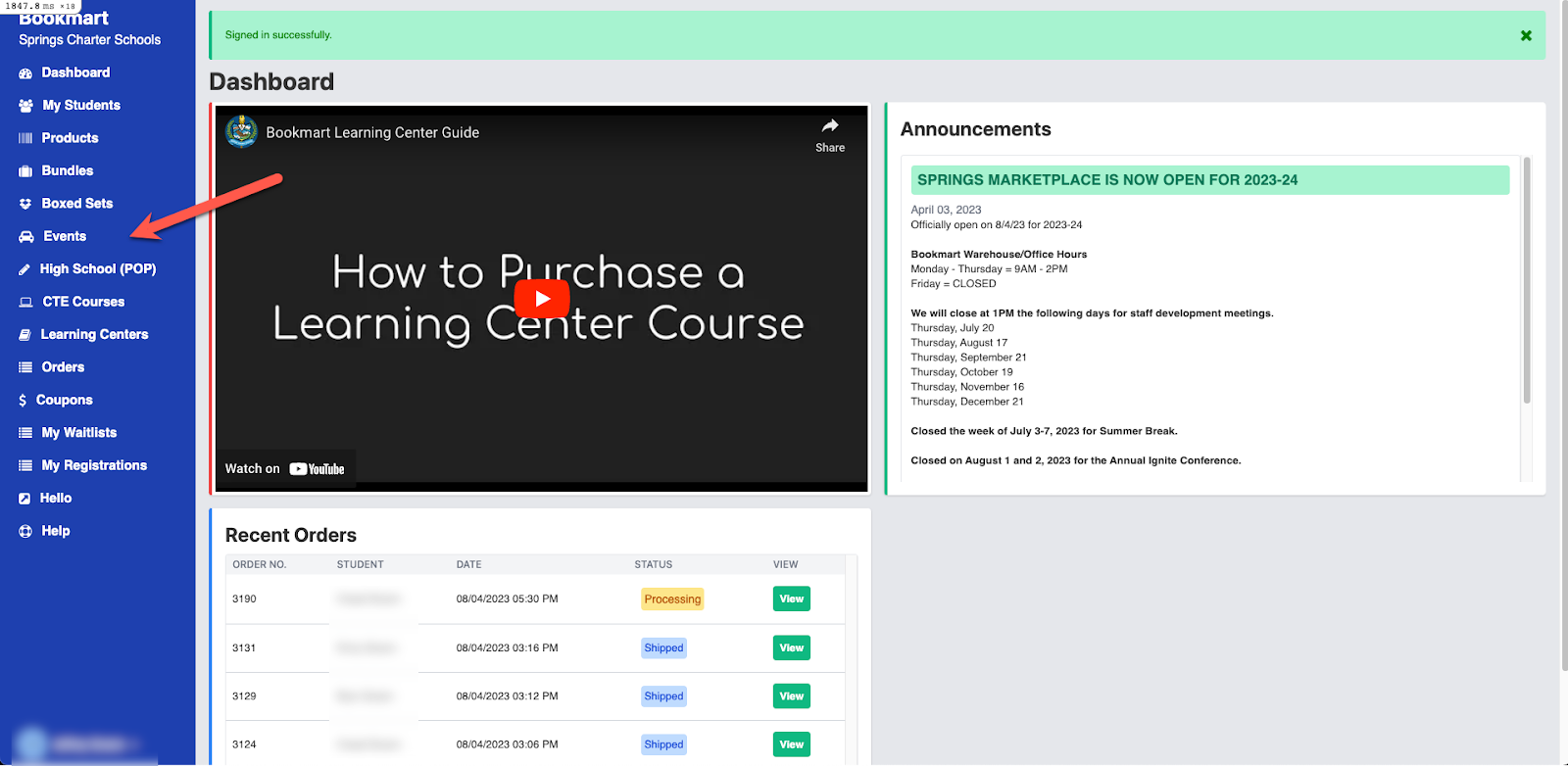Image resolution: width=1568 pixels, height=766 pixels.
Task: Open the Help sidebar label
Action: 56,531
